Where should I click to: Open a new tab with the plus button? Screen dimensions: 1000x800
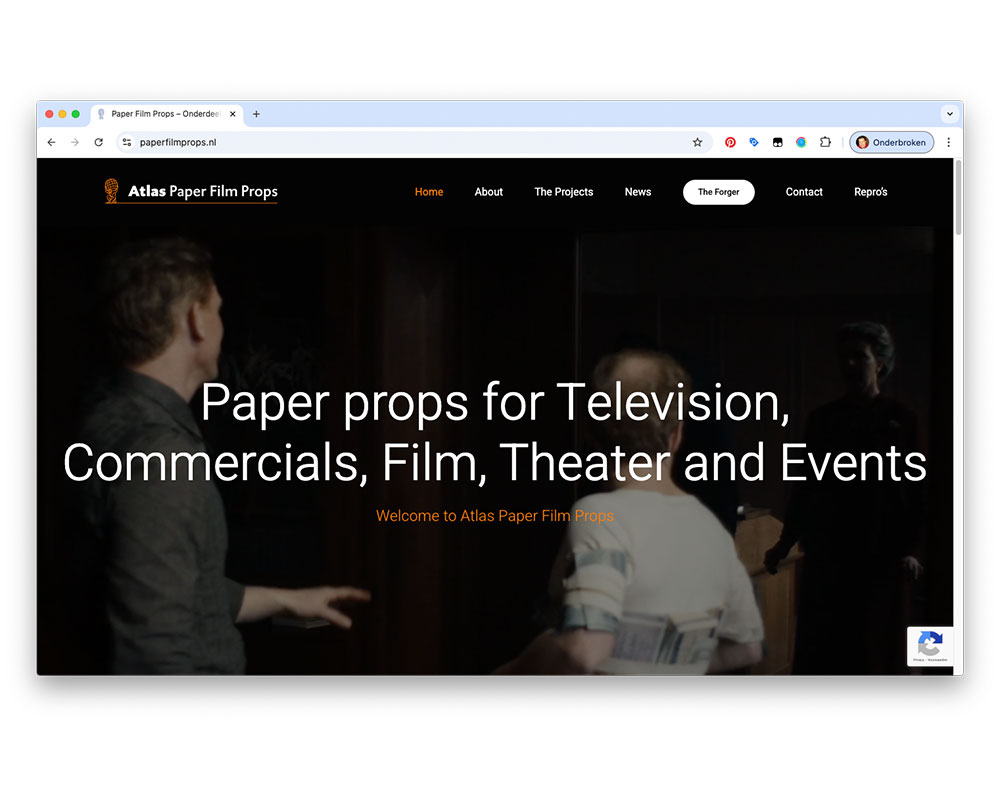click(256, 114)
